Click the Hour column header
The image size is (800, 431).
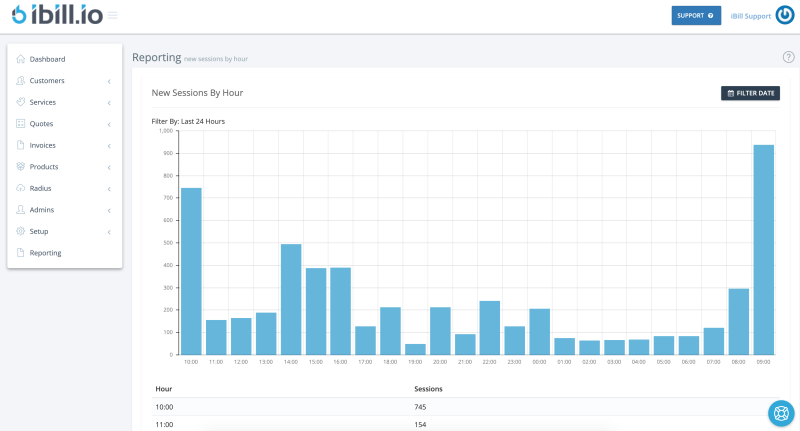point(164,389)
